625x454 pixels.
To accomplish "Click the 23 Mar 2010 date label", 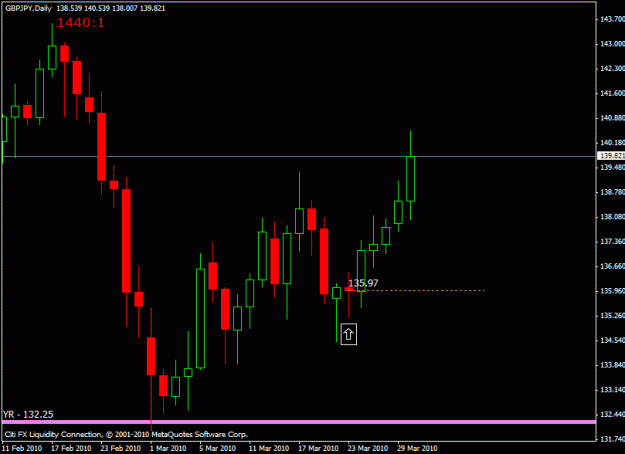I will point(368,448).
